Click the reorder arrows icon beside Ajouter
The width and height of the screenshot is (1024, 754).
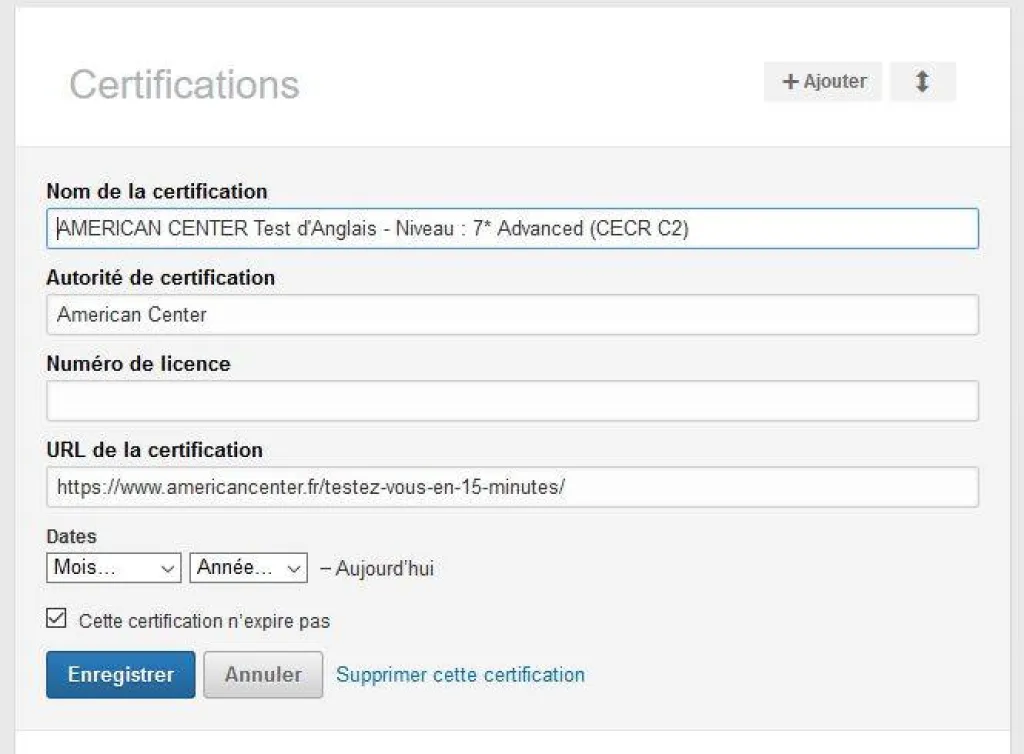tap(922, 82)
